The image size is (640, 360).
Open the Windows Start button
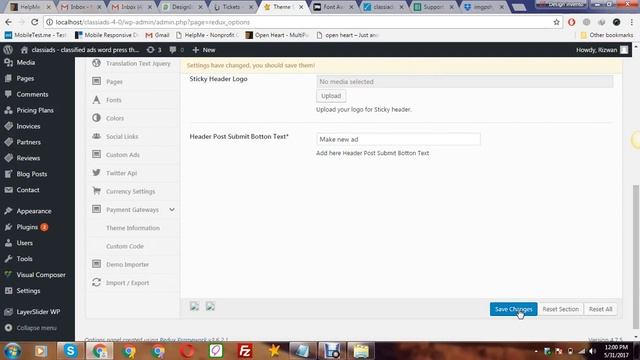point(12,351)
